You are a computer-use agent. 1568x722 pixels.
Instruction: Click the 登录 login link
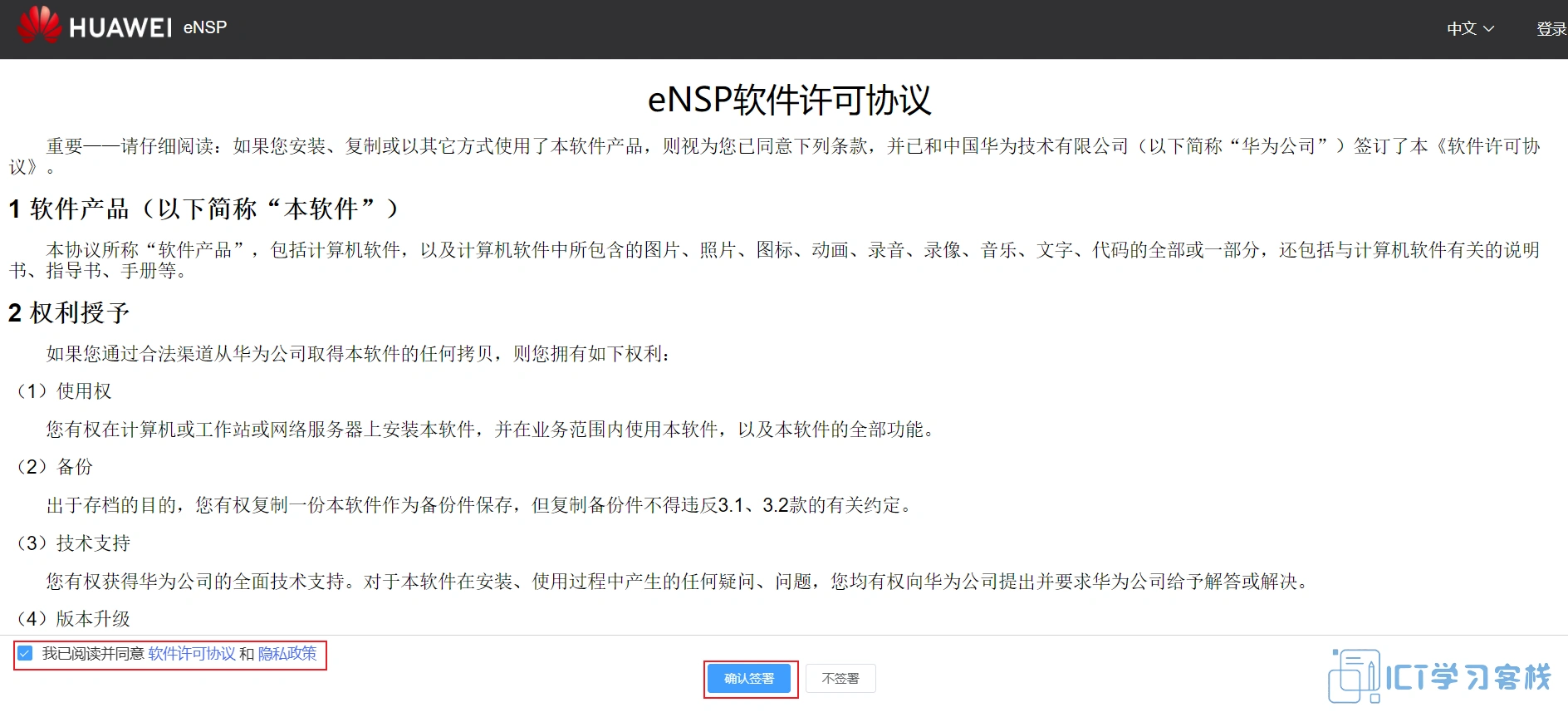coord(1551,29)
